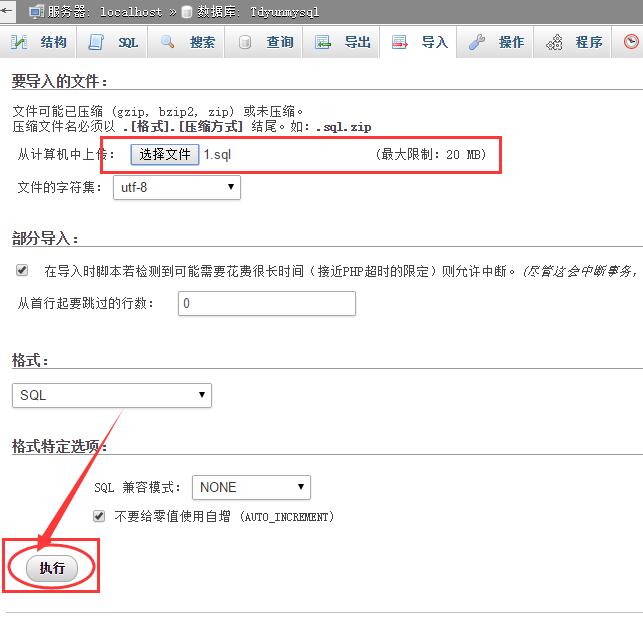The image size is (643, 619).
Task: Click the skip rows number field
Action: (266, 303)
